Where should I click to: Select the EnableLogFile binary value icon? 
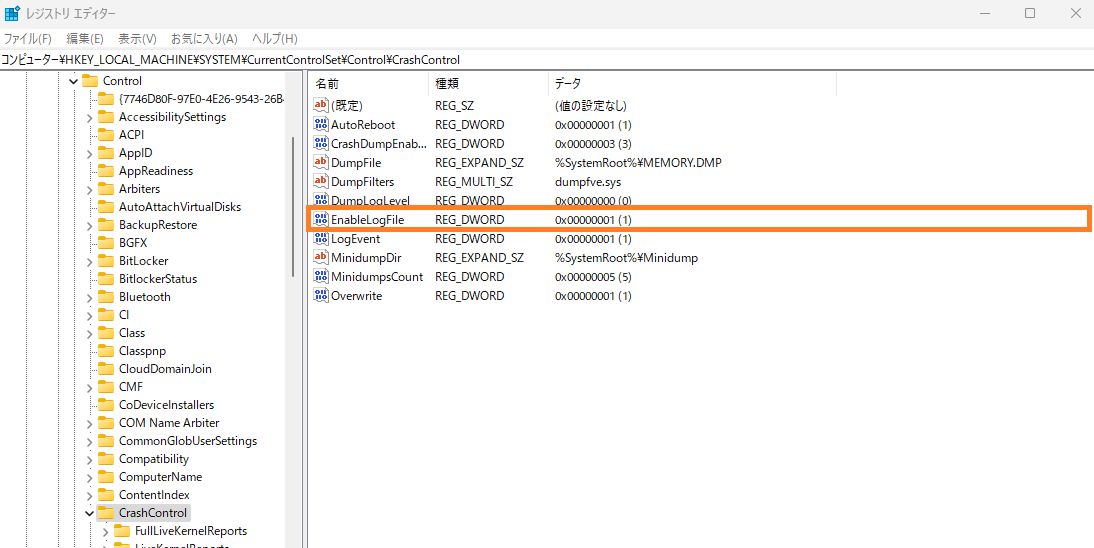(321, 220)
